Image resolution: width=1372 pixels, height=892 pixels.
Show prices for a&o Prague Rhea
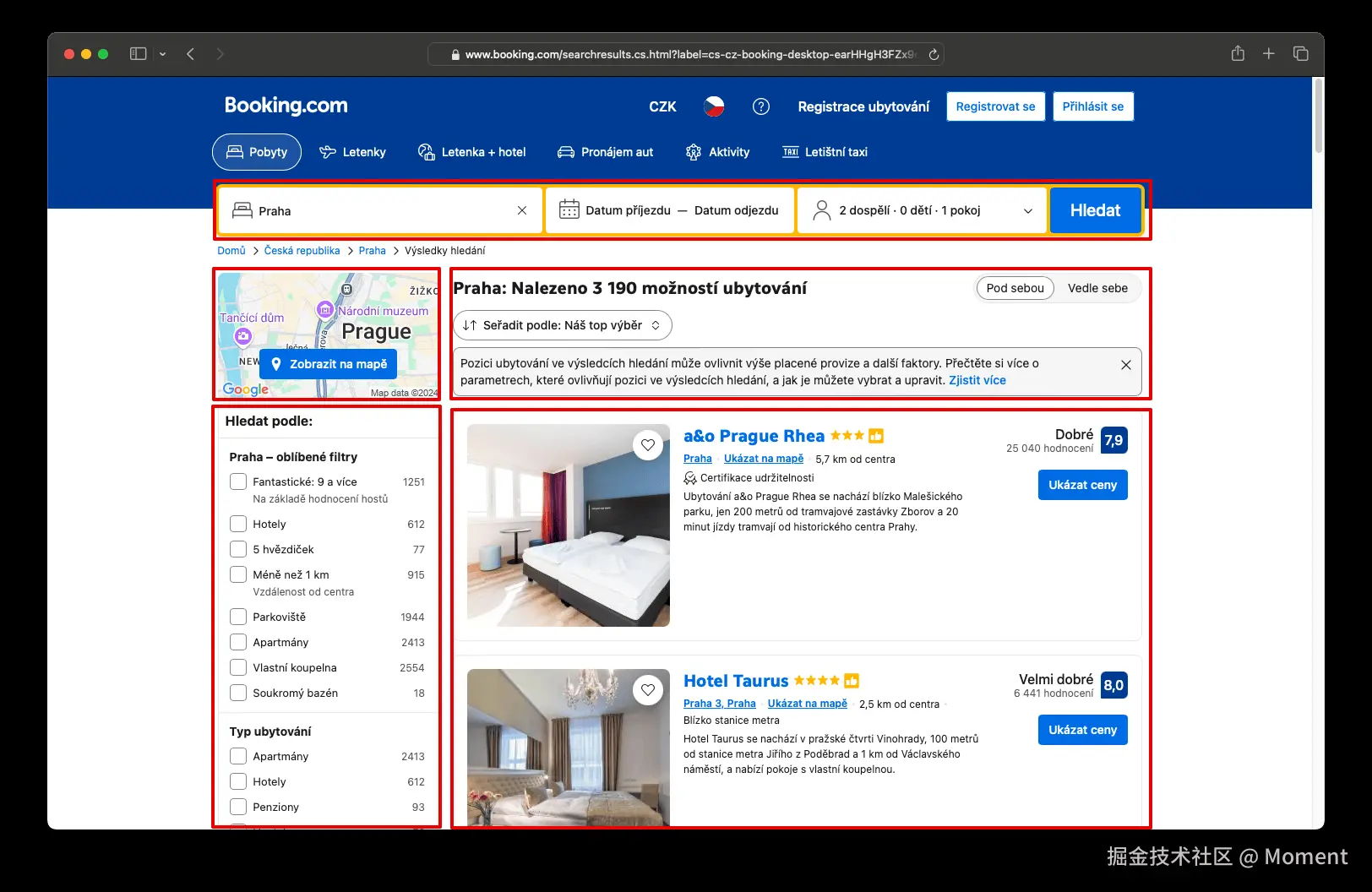coord(1082,485)
